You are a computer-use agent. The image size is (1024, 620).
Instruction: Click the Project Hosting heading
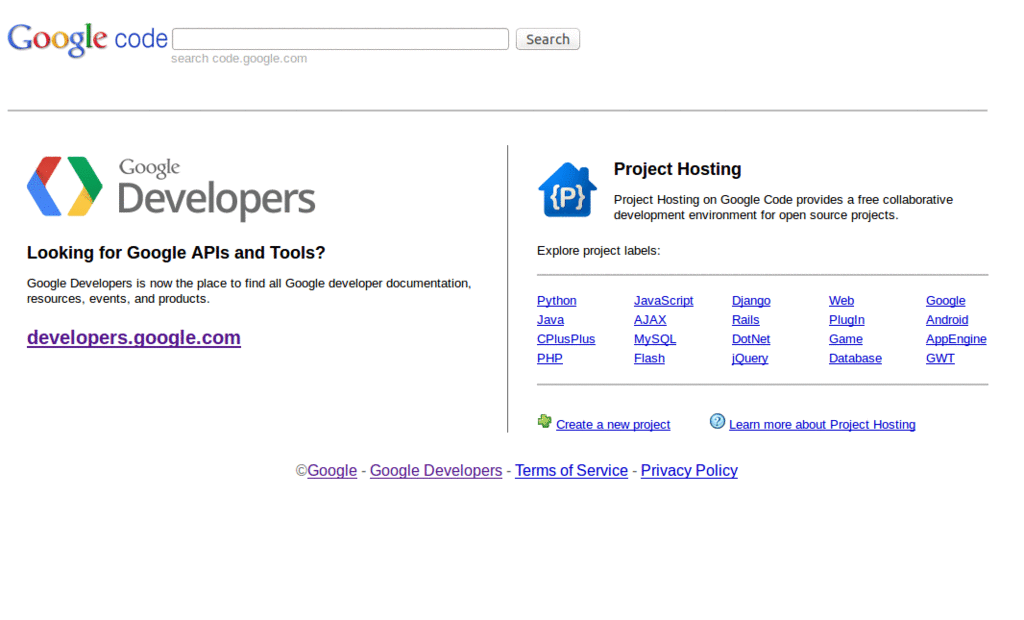coord(677,169)
